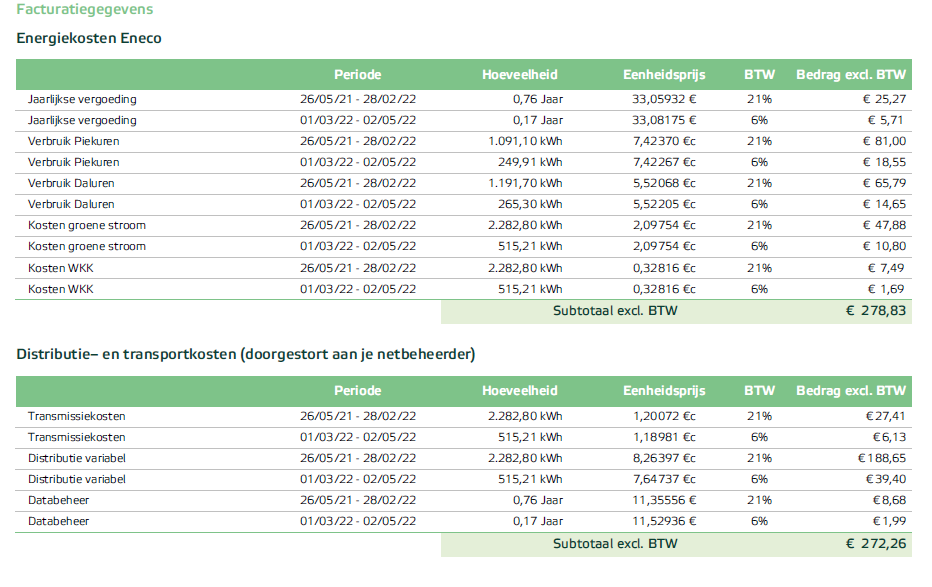932x587 pixels.
Task: Click BTW header in Distributie table
Action: (x=759, y=391)
